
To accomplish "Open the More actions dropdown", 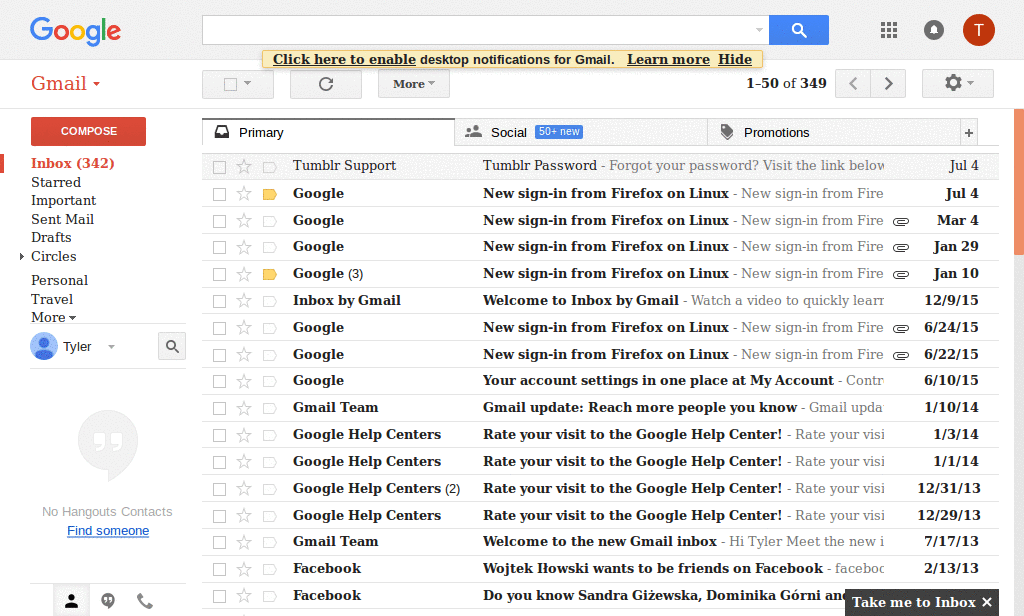I will coord(413,83).
